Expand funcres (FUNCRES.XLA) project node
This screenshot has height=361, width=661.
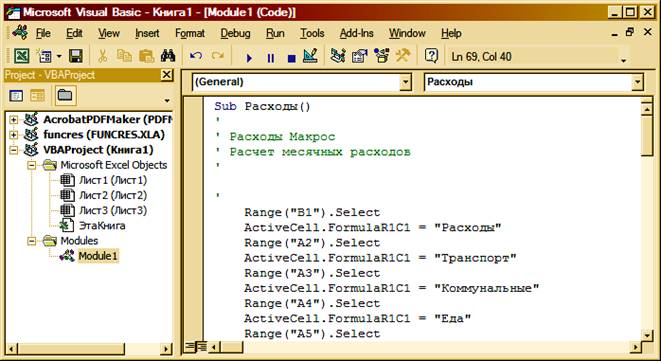[13, 135]
